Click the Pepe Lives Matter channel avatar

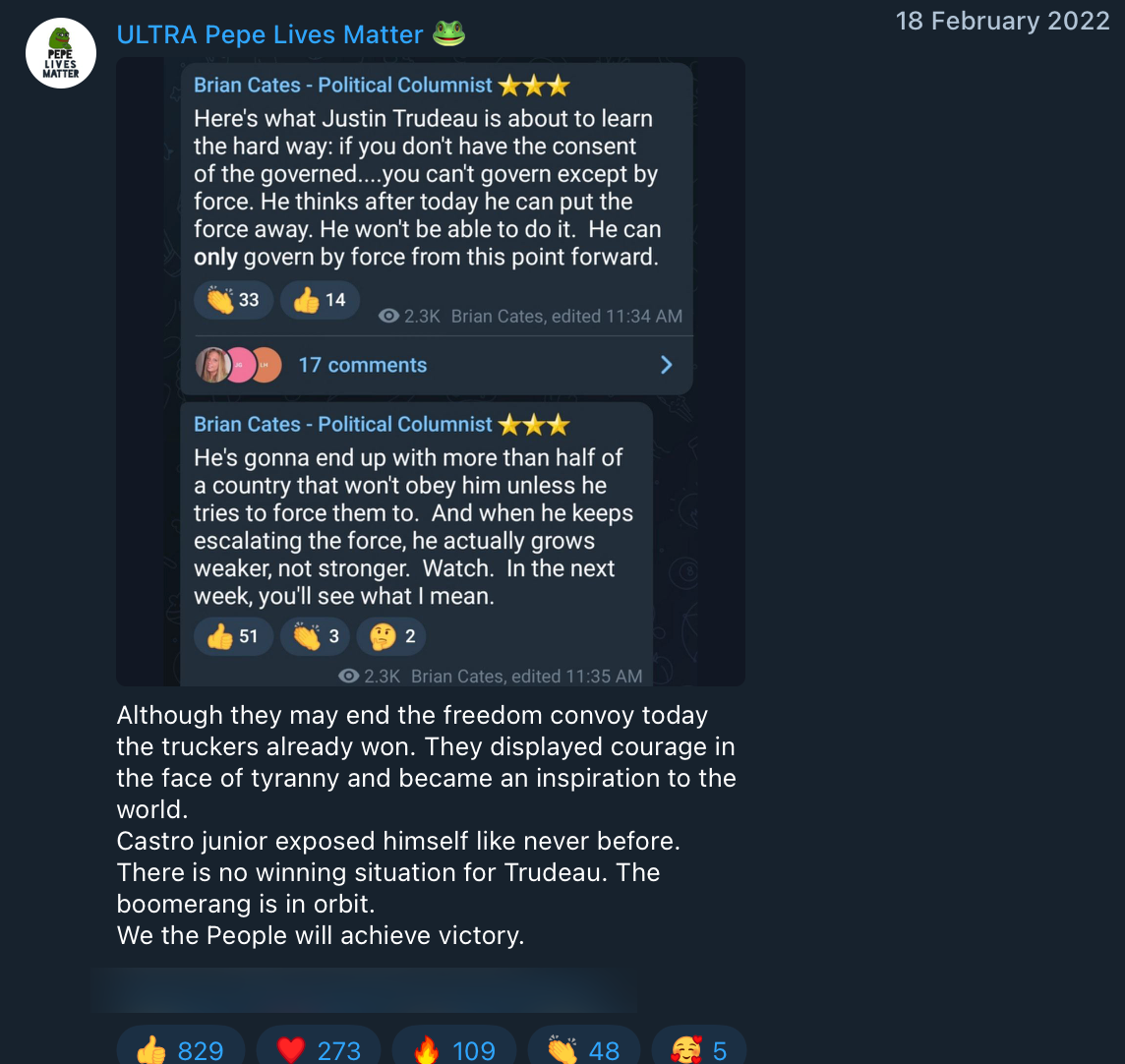pos(61,53)
